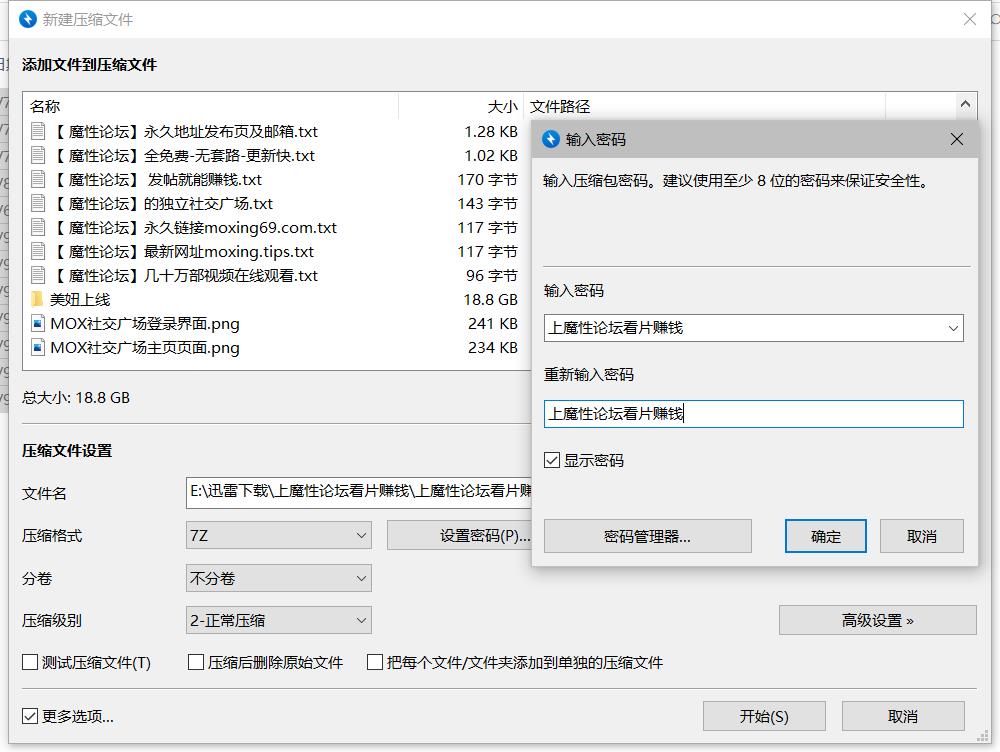The width and height of the screenshot is (1000, 752).
Task: Click 取消 at bottom of 新建压缩文件 window
Action: point(903,716)
